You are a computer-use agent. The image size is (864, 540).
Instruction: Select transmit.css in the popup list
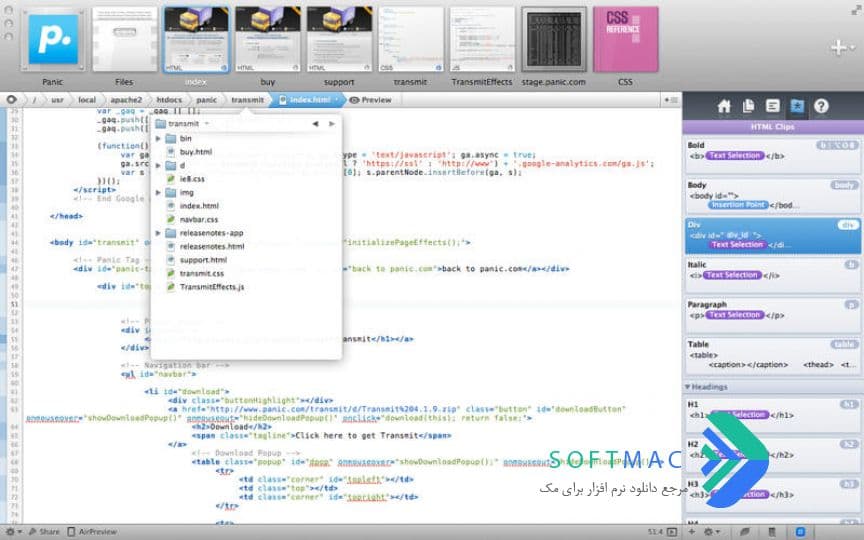coord(246,273)
